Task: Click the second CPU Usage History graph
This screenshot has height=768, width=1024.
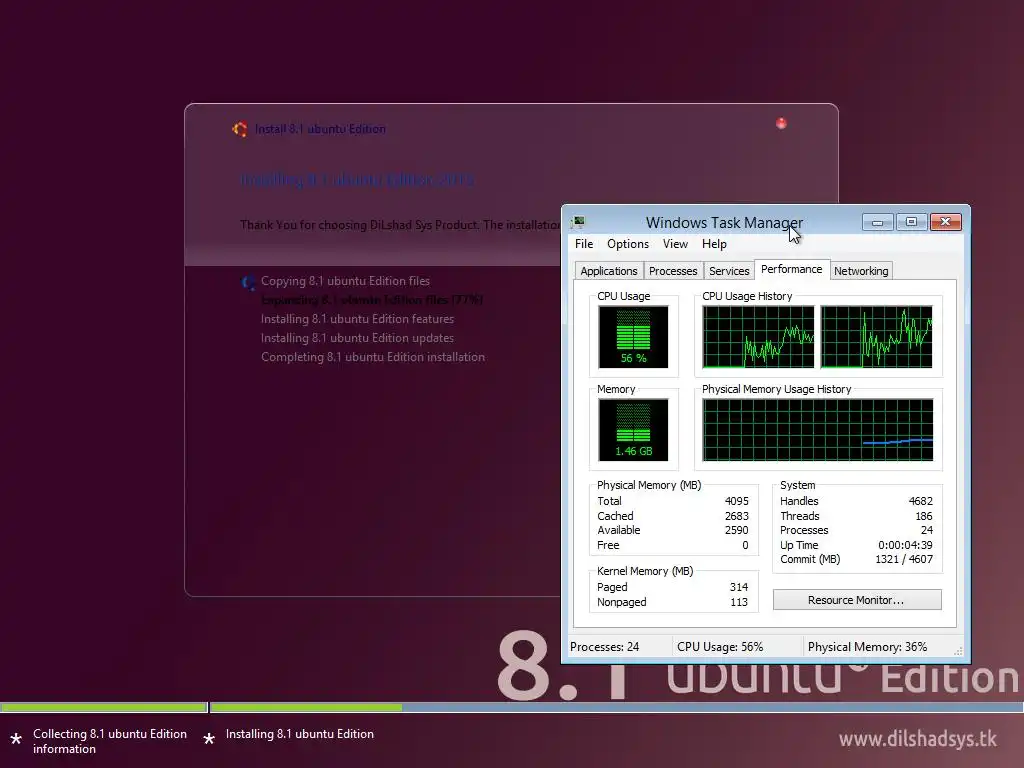Action: (x=876, y=337)
